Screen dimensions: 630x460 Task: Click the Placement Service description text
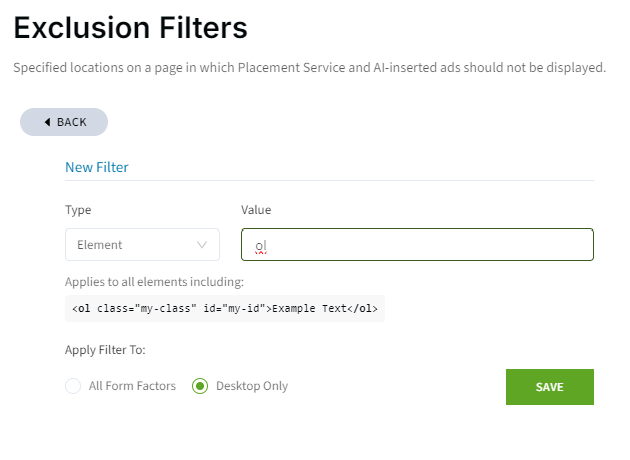(x=309, y=68)
